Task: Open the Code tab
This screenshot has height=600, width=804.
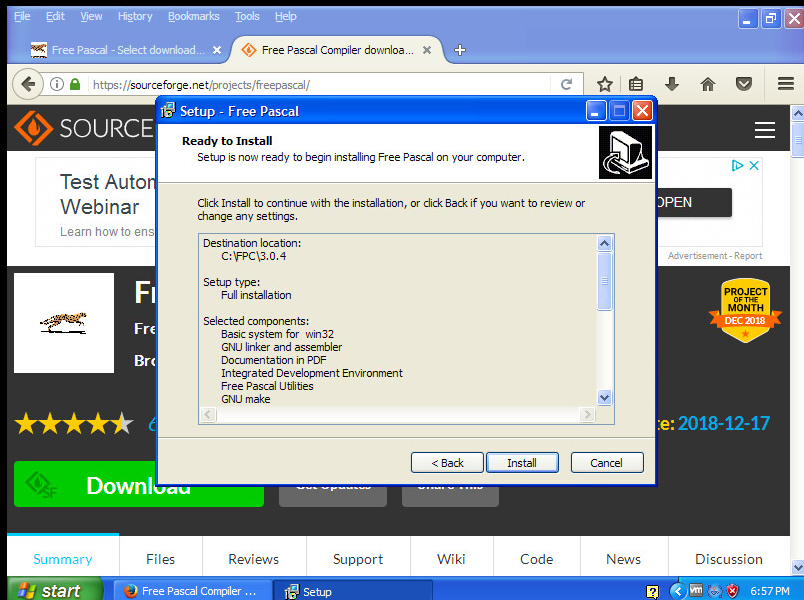Action: point(536,558)
